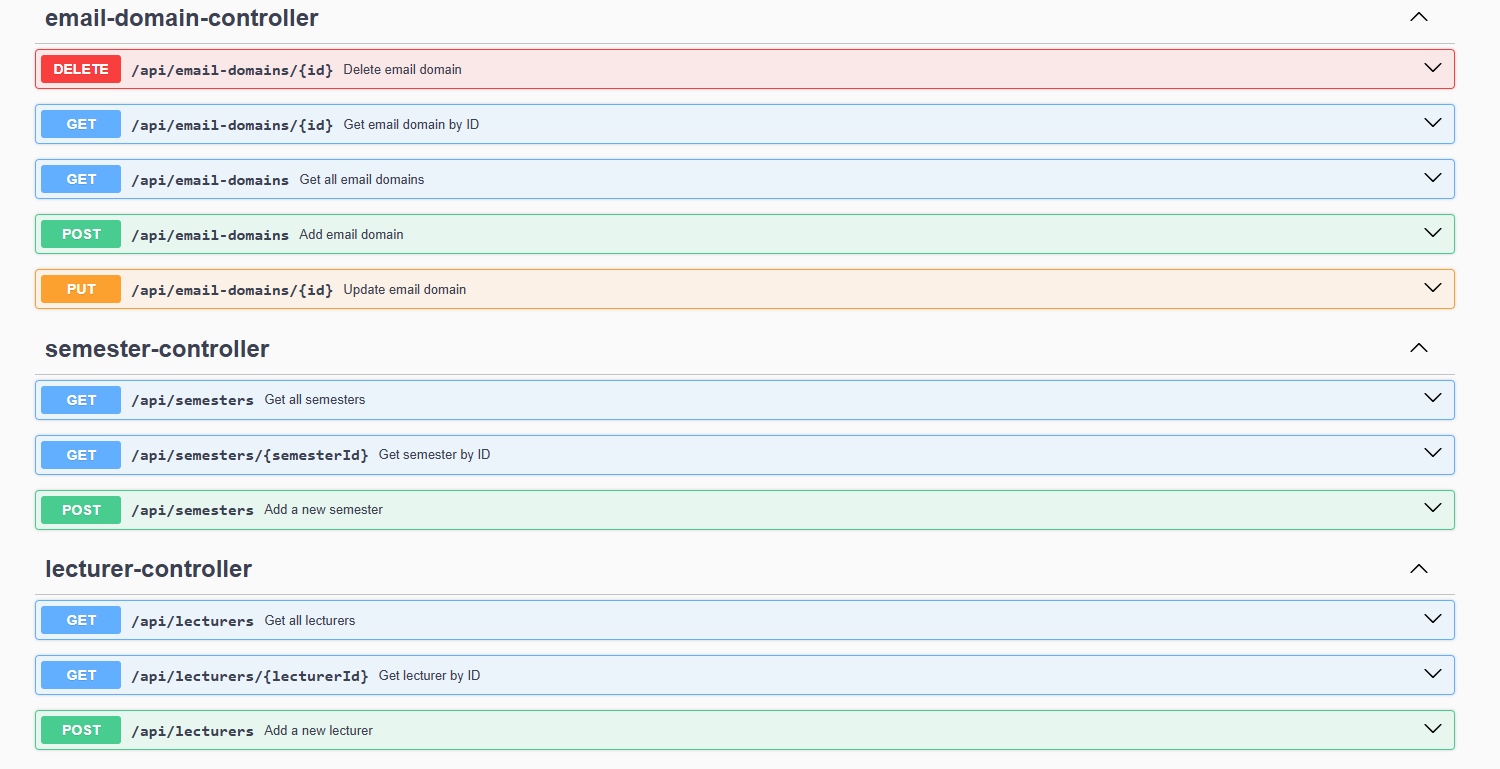Click the POST badge for Add a new lecturer

[81, 730]
